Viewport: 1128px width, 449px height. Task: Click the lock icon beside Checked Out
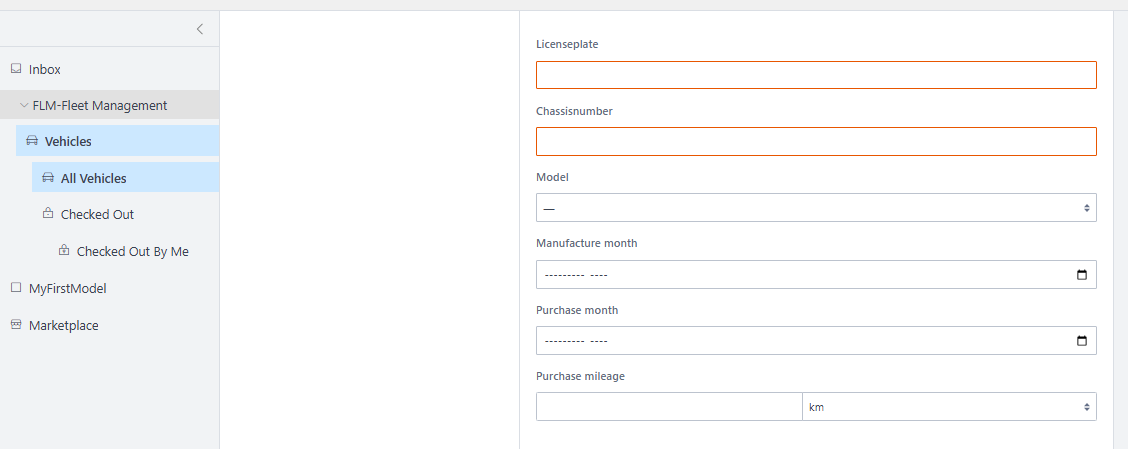click(48, 214)
